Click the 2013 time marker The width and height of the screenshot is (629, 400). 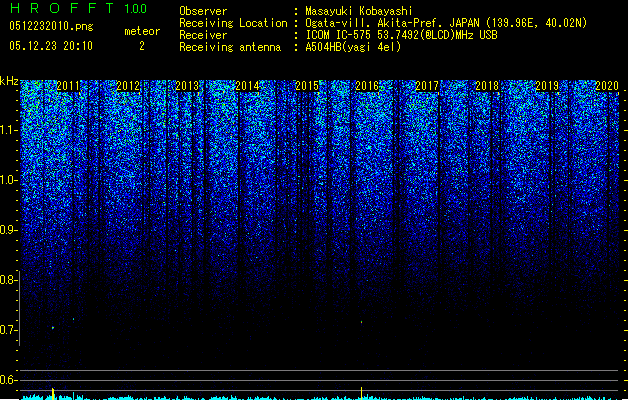[187, 86]
